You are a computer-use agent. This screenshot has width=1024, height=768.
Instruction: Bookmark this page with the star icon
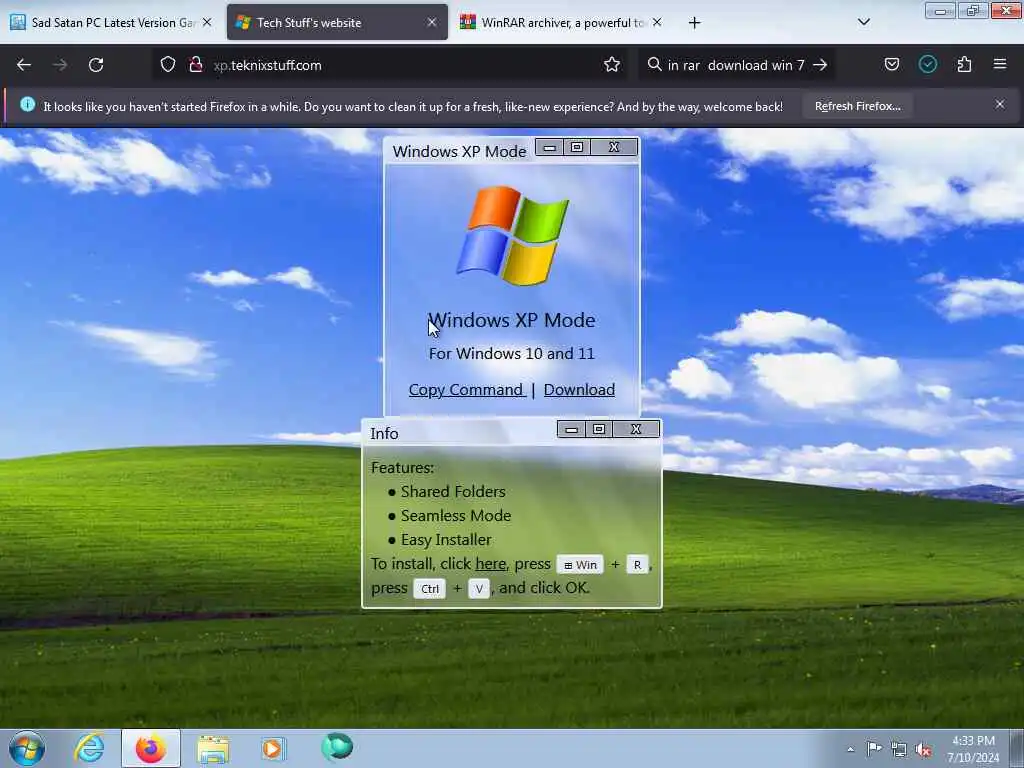[611, 65]
